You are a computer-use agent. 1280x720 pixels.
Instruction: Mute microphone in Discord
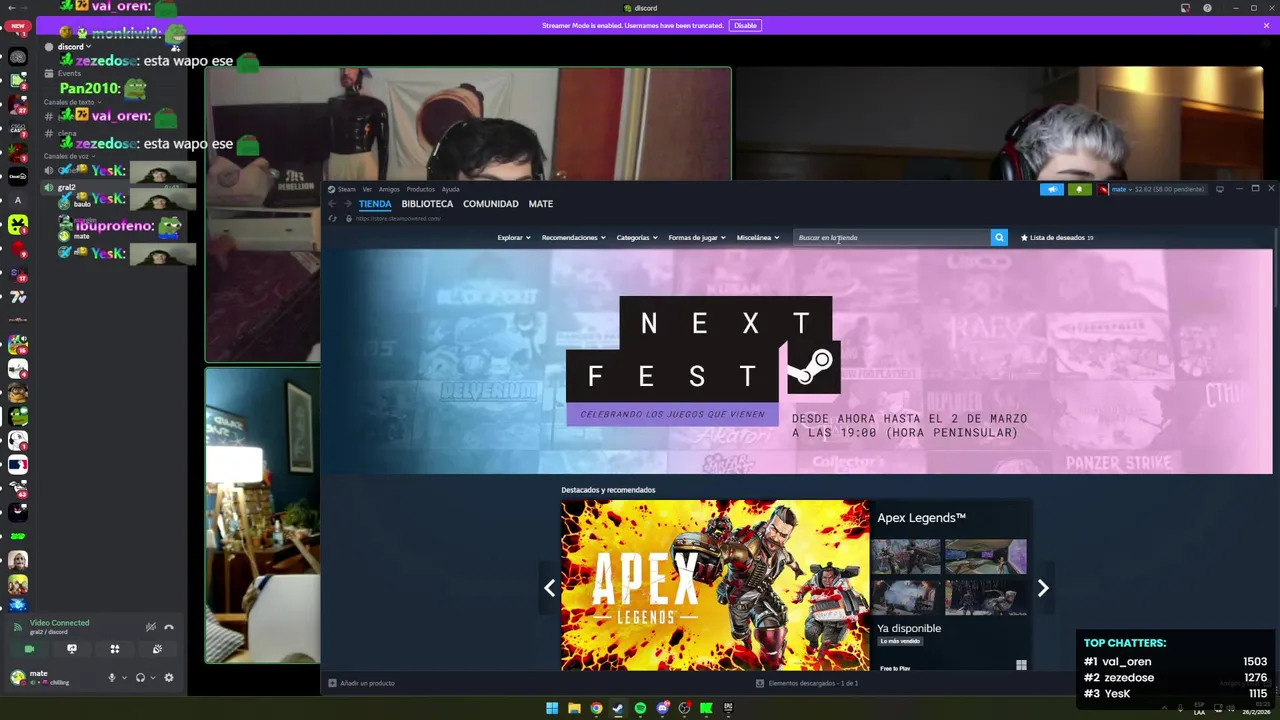point(112,677)
